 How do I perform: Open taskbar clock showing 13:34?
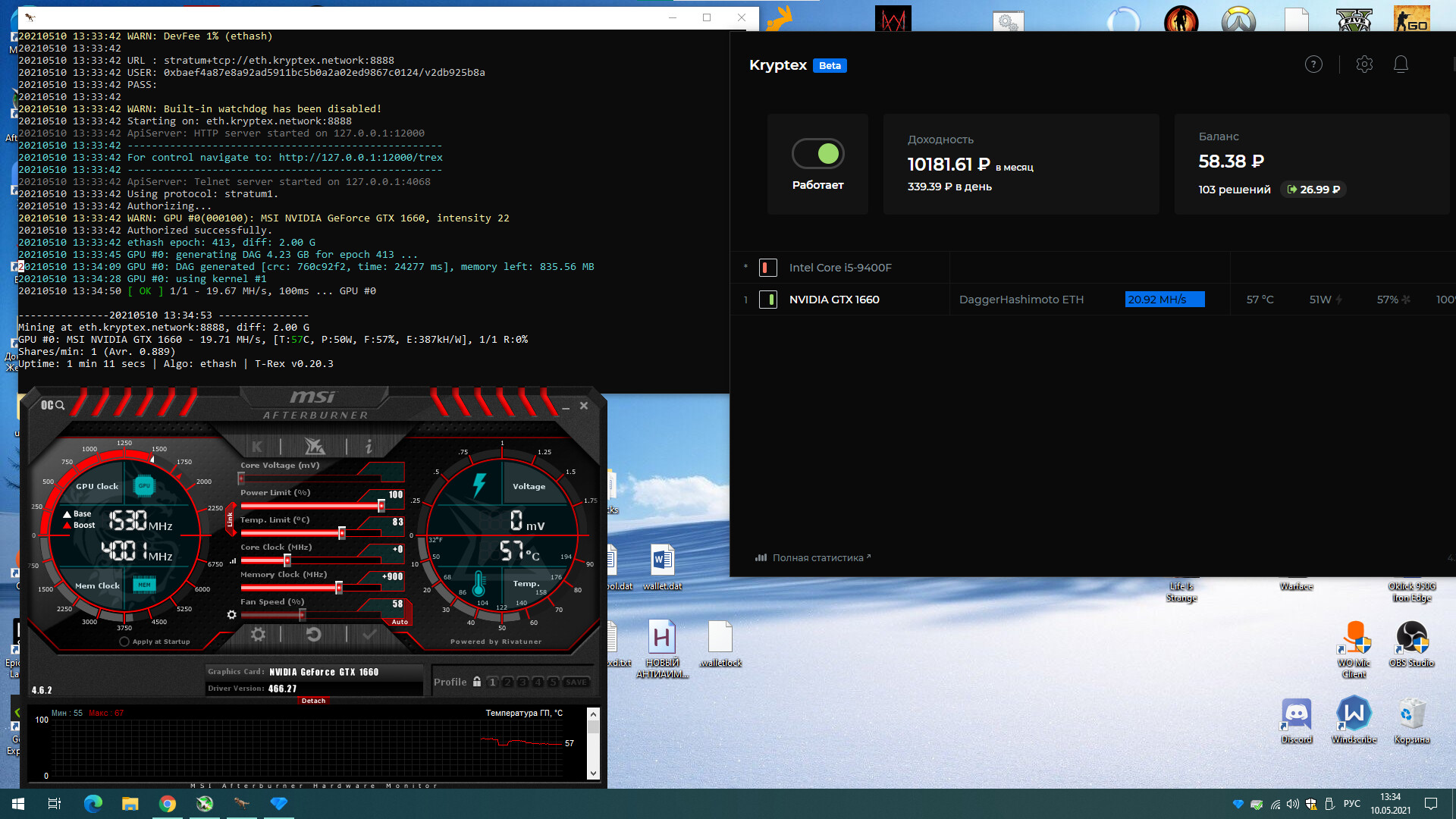(x=1390, y=804)
